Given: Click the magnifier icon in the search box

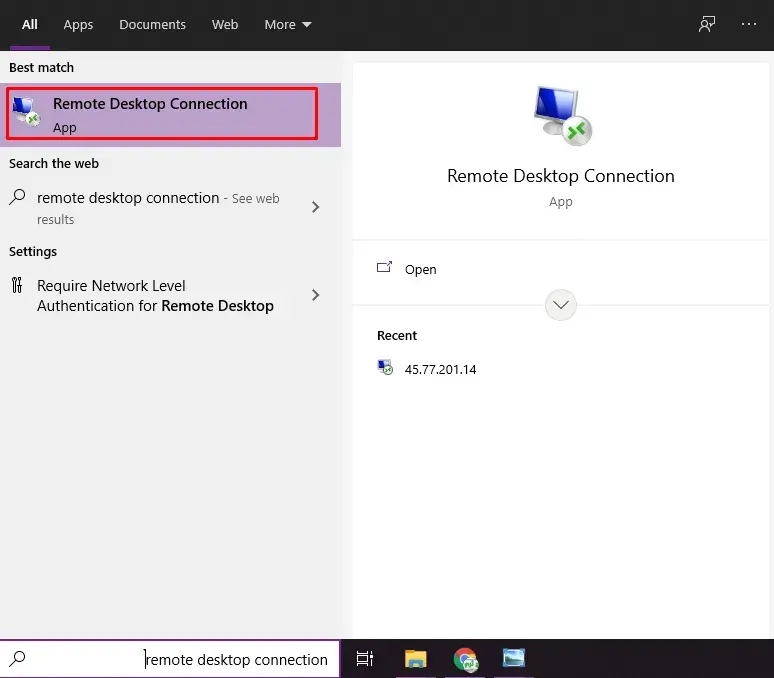Looking at the screenshot, I should coord(18,658).
